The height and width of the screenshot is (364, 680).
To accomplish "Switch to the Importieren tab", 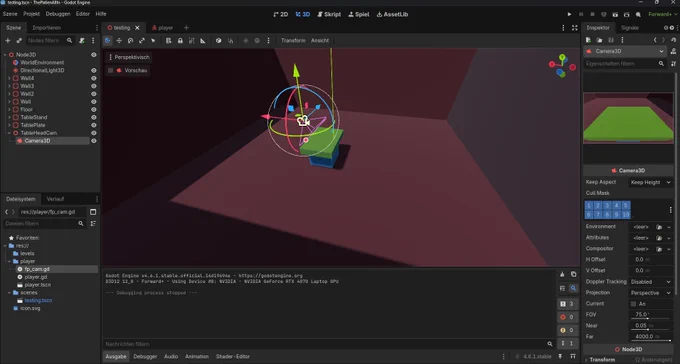I will point(46,28).
